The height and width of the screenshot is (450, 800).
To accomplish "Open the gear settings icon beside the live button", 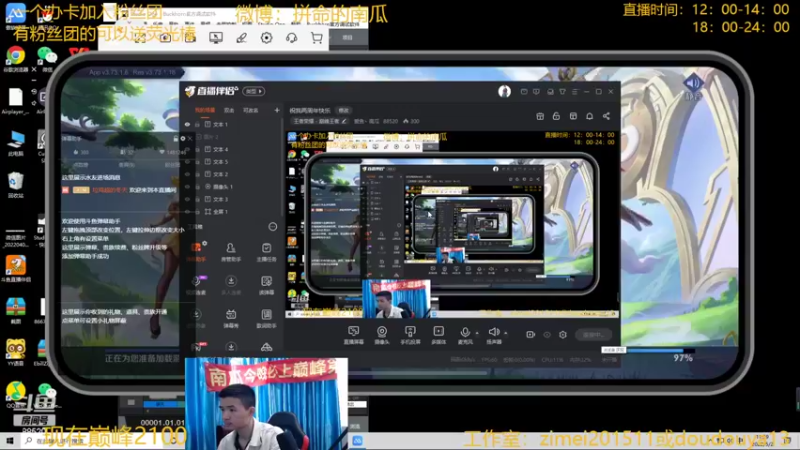I will tap(562, 335).
